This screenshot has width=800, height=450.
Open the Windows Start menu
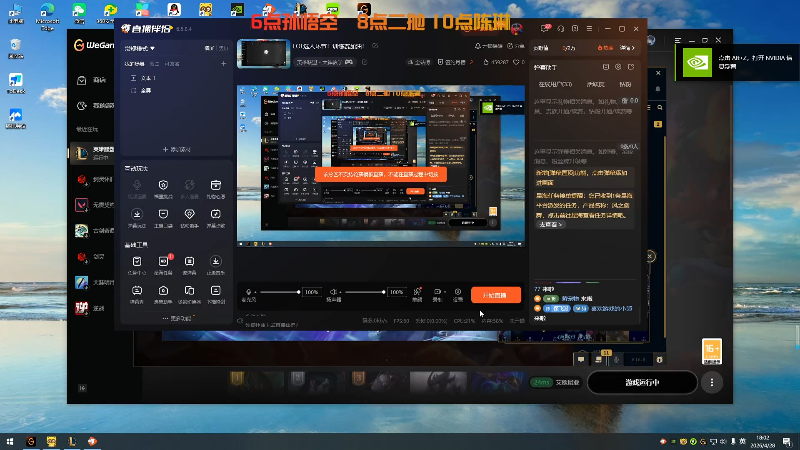coord(10,441)
